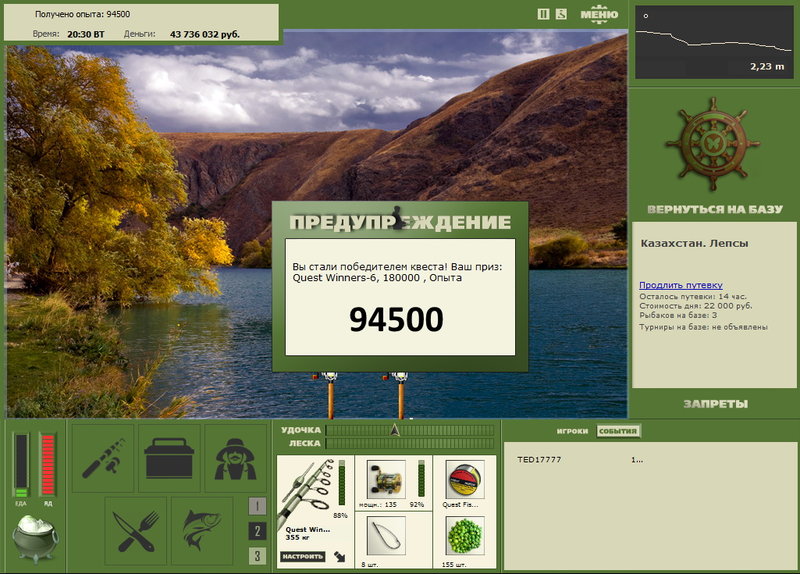Click the groundbait cauldron pot
Image resolution: width=800 pixels, height=574 pixels.
[35, 538]
